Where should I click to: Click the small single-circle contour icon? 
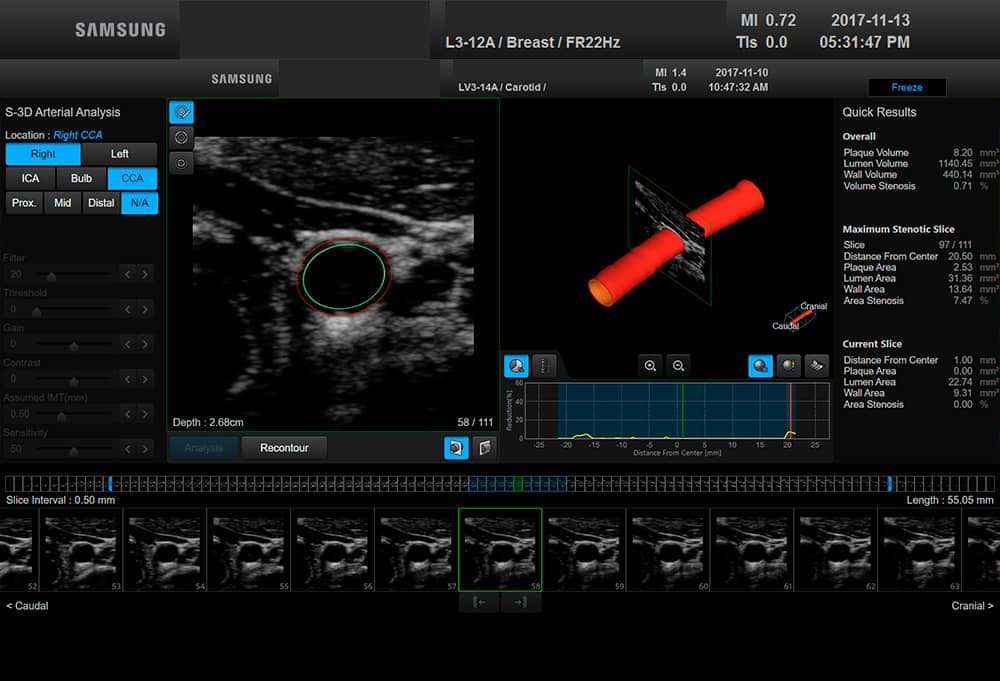click(182, 162)
